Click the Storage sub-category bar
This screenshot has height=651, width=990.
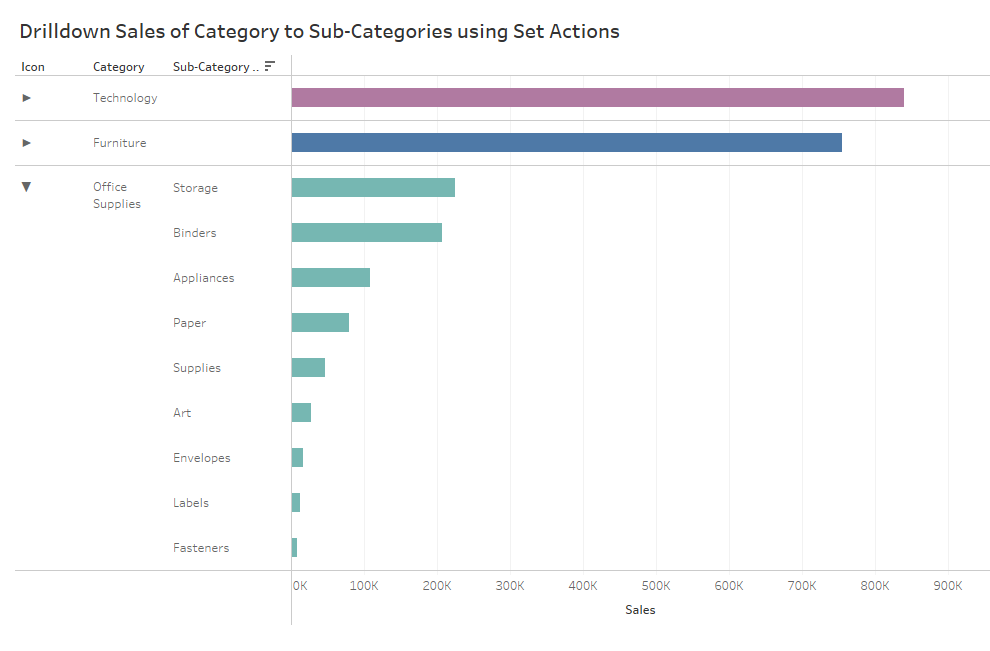click(x=373, y=188)
